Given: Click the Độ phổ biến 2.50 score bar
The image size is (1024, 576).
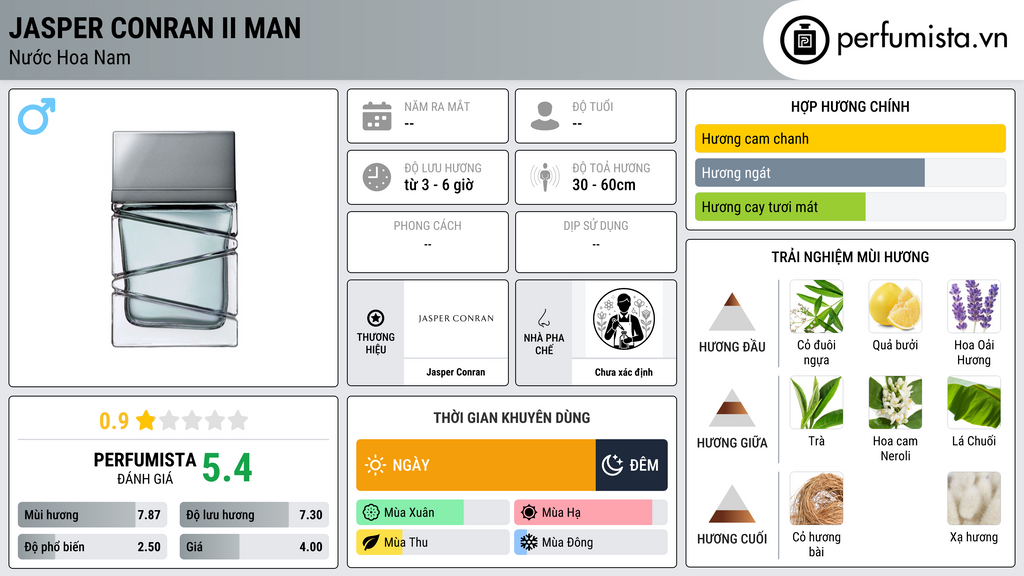Looking at the screenshot, I should click(92, 547).
